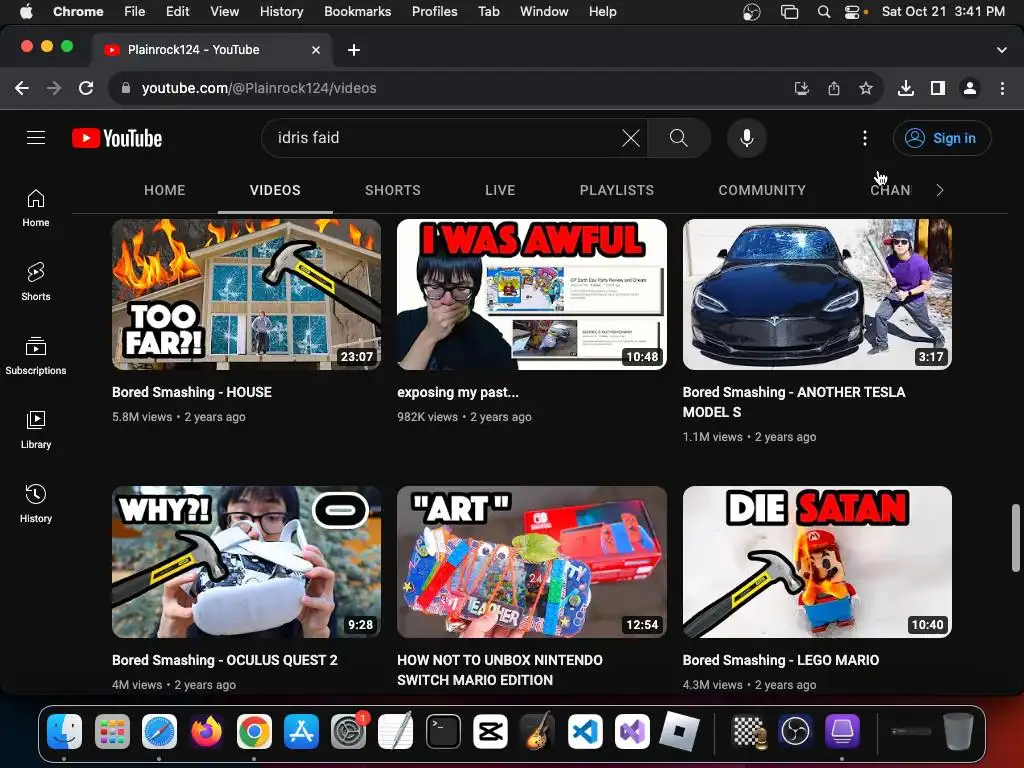
Task: Close the Plainrock124 YouTube tab
Action: tap(316, 50)
